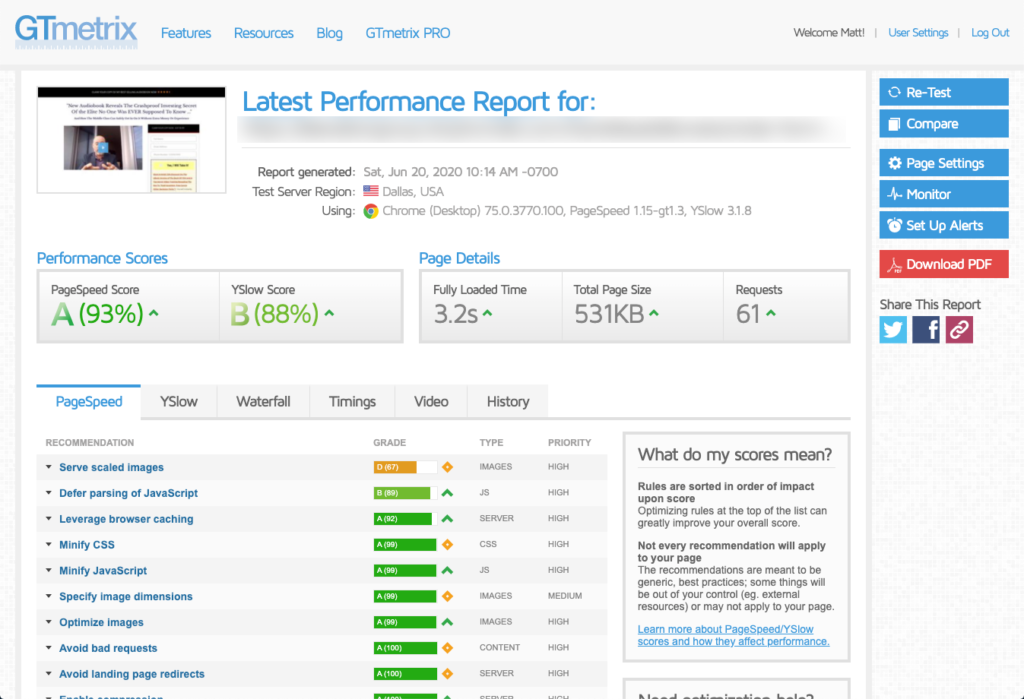Click orange diamond in Avoid landing page redirects row
The width and height of the screenshot is (1024, 699).
[x=447, y=674]
